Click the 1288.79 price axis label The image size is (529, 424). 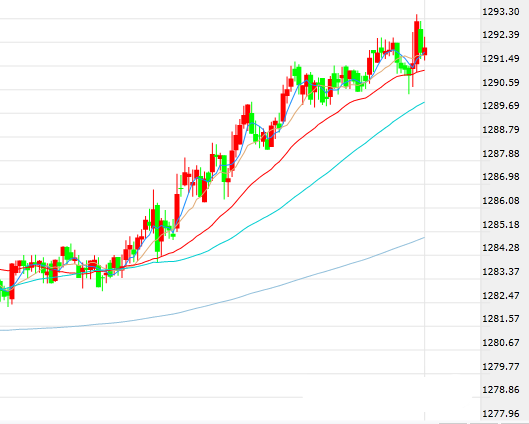[x=501, y=130]
